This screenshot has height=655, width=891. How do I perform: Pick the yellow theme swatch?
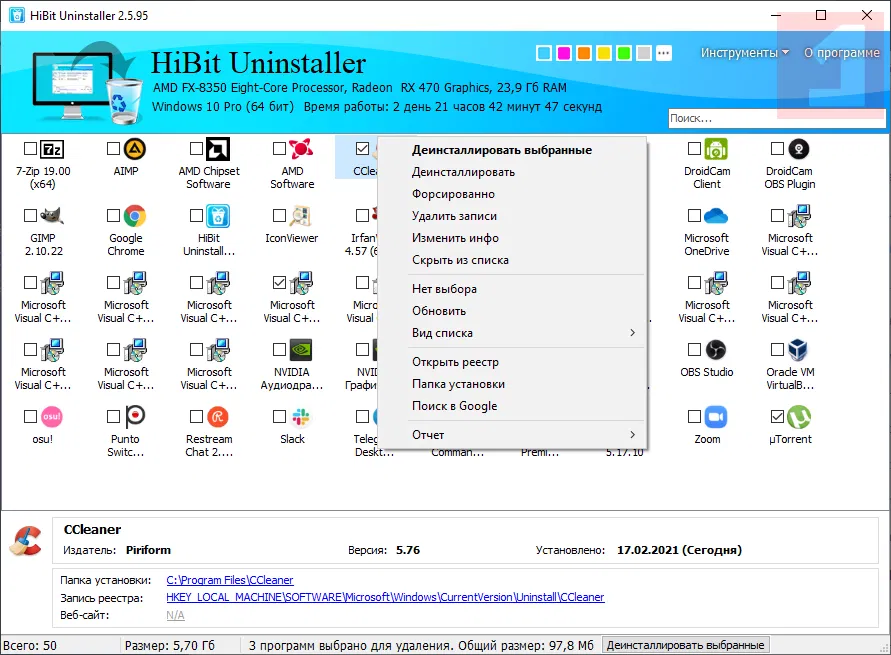click(603, 53)
